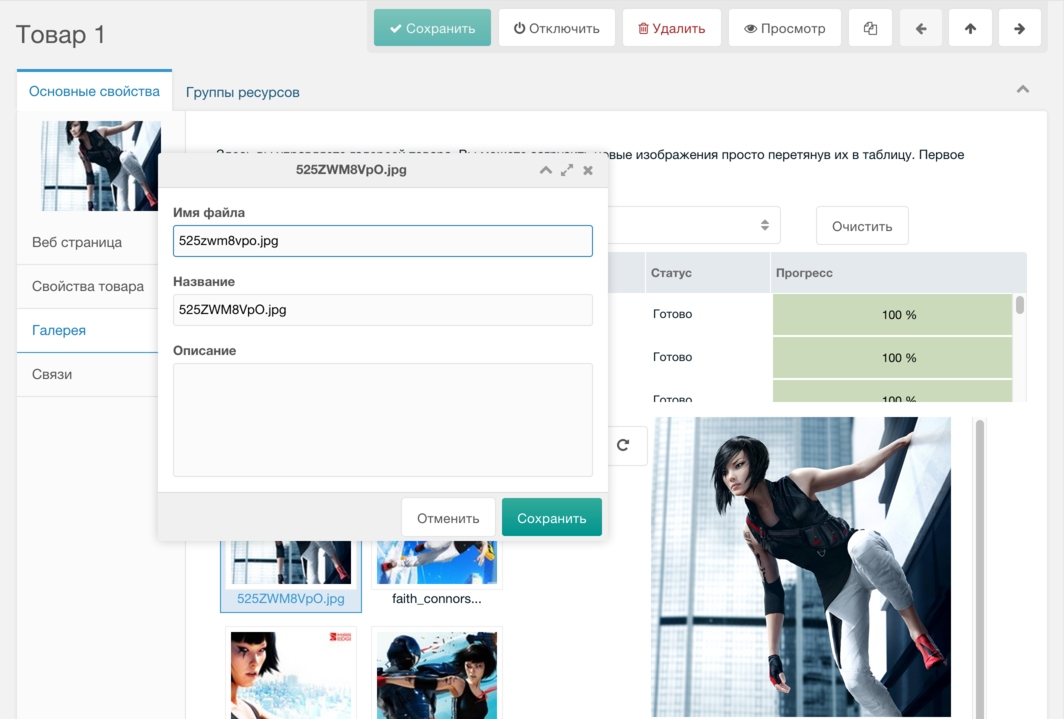
Task: Close the 525ZWM8VpO.jpg dialog
Action: pos(588,170)
